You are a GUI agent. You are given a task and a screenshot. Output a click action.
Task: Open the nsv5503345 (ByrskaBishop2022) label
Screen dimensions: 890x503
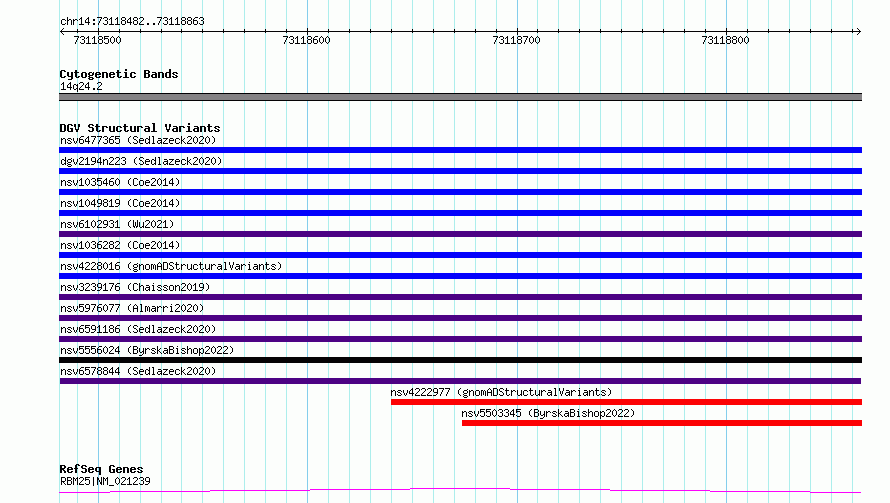coord(548,413)
